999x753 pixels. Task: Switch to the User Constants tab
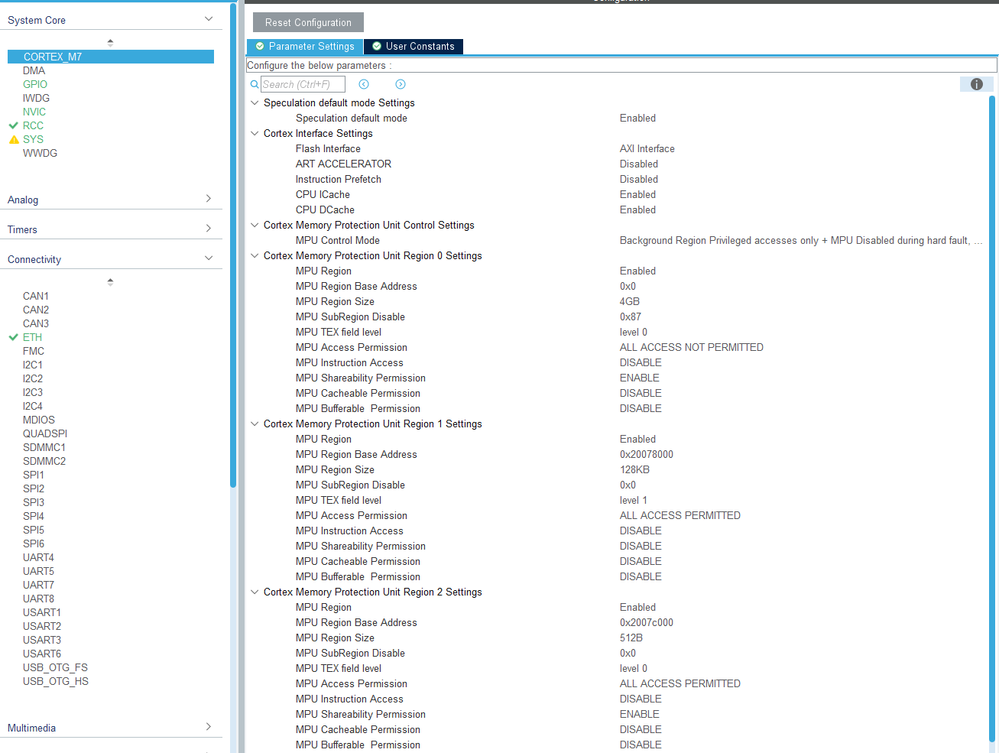[x=414, y=46]
